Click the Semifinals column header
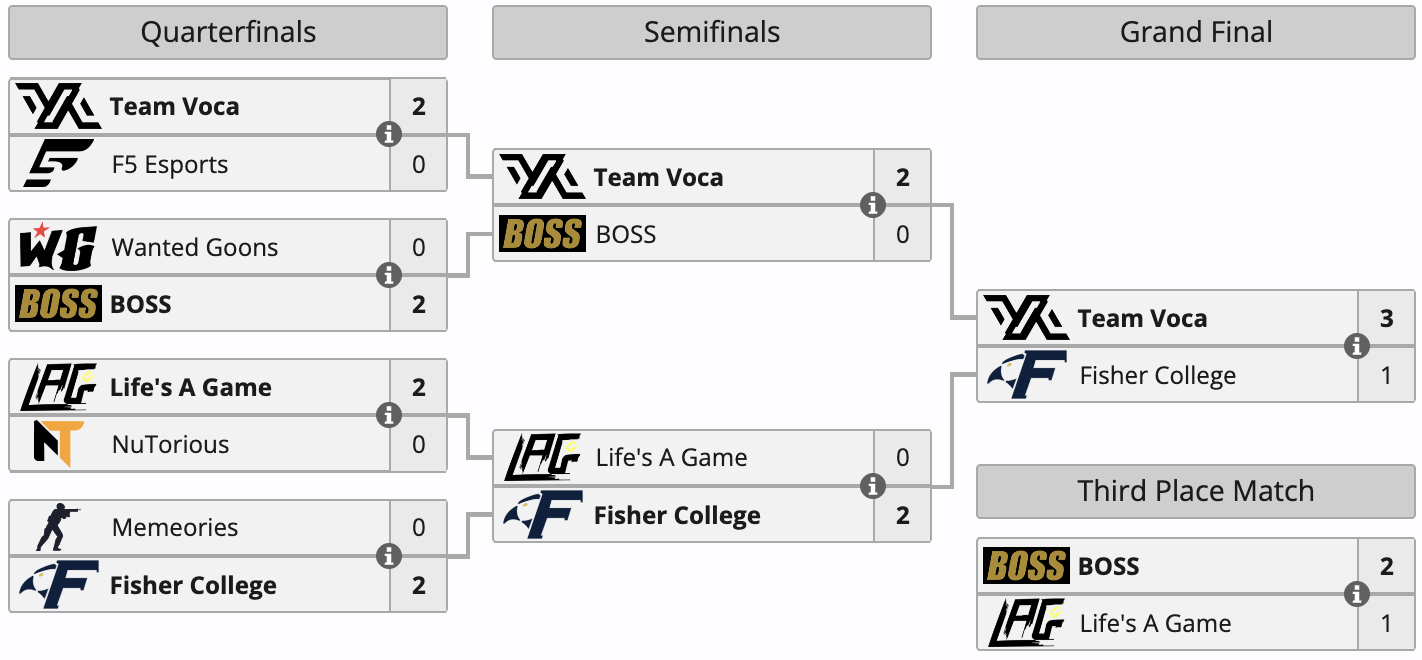Image resolution: width=1422 pixels, height=660 pixels. pos(711,32)
